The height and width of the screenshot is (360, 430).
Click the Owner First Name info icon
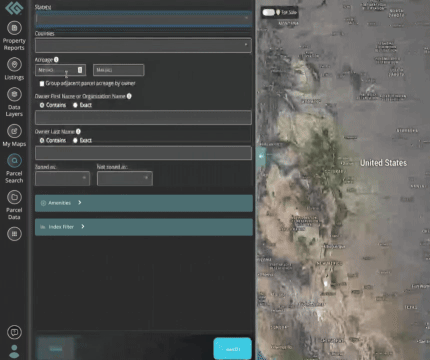(129, 96)
